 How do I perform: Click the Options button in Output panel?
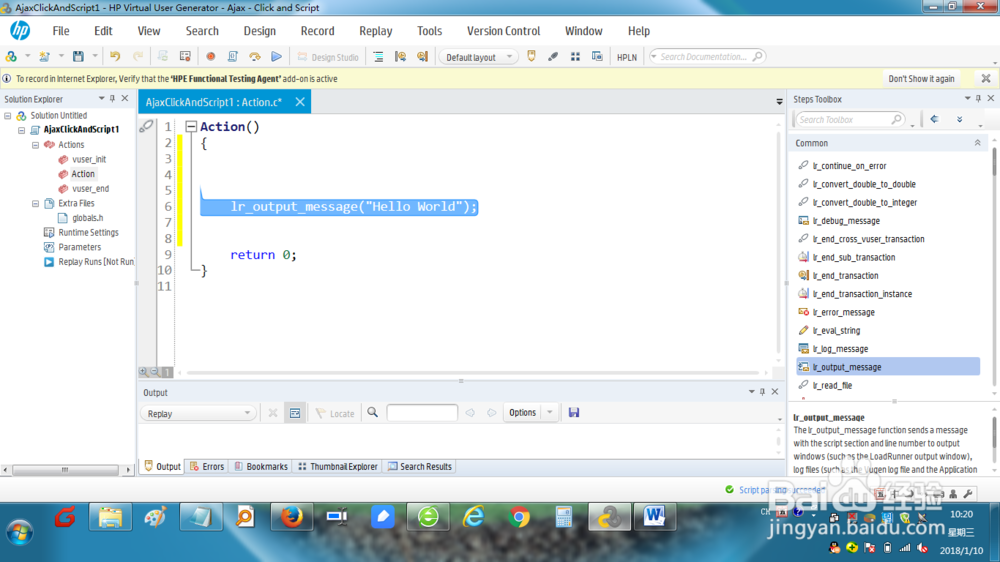[x=522, y=413]
